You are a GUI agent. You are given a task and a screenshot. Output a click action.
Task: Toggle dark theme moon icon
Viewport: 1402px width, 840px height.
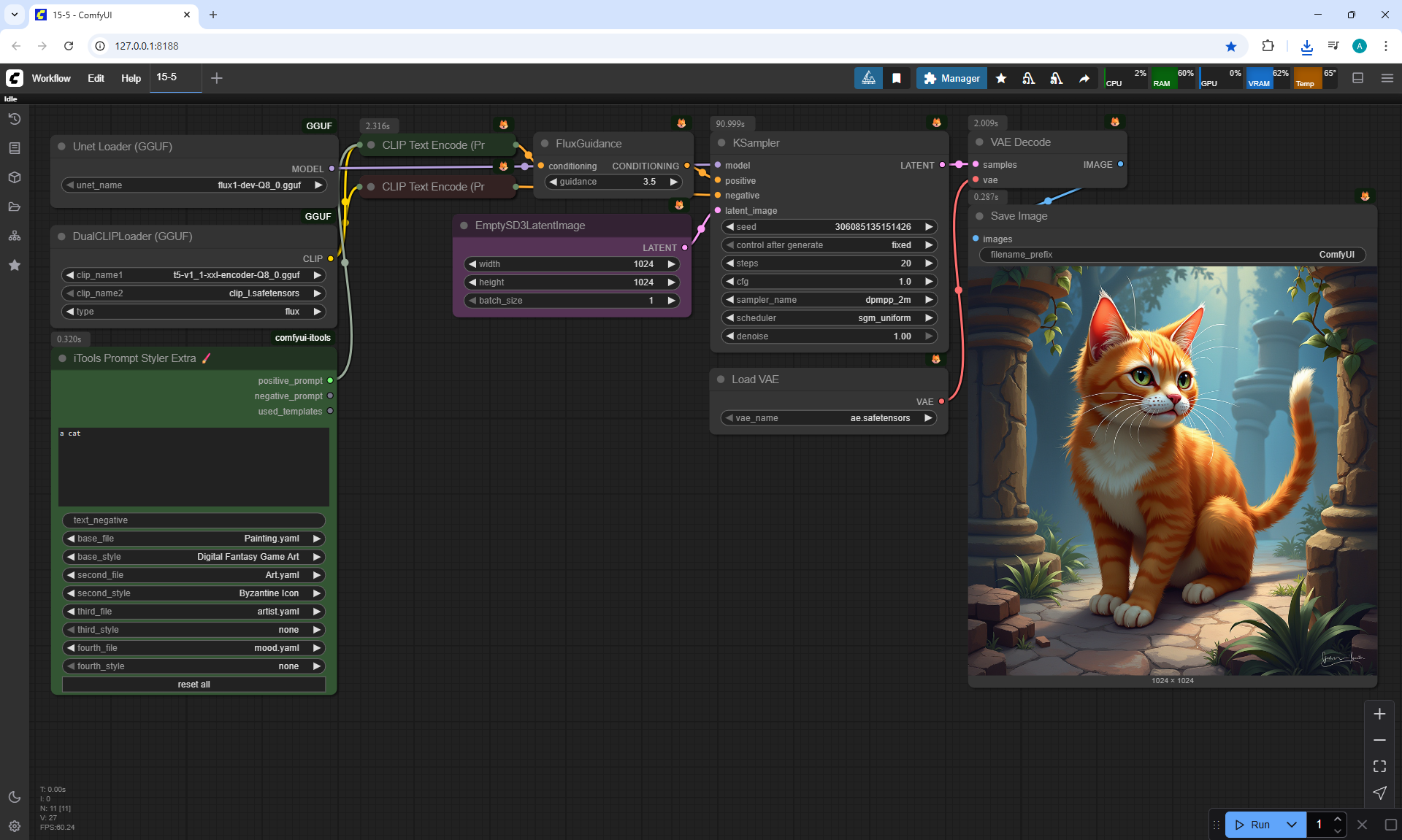pyautogui.click(x=15, y=797)
